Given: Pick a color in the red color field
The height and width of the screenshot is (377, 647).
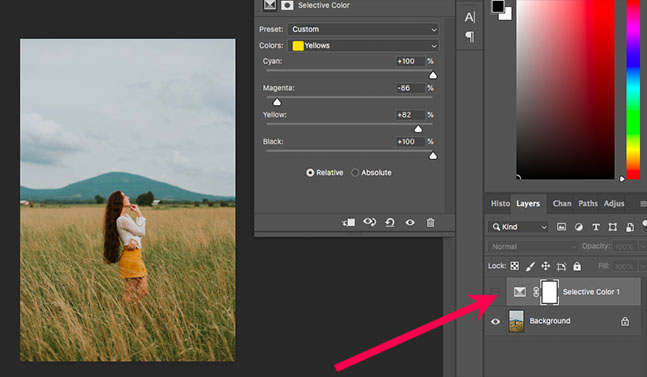Looking at the screenshot, I should pos(565,89).
